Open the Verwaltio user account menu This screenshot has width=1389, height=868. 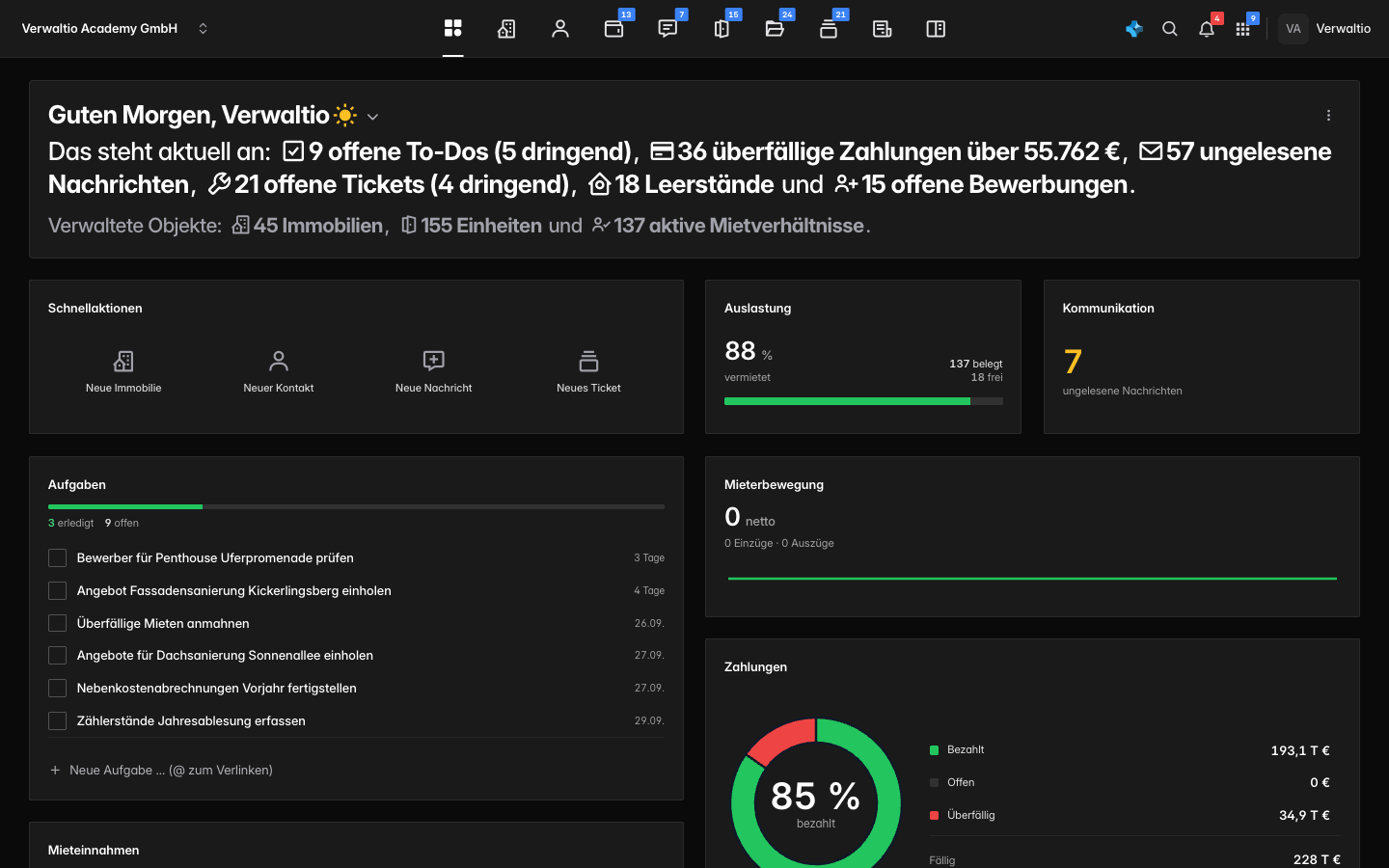1325,29
